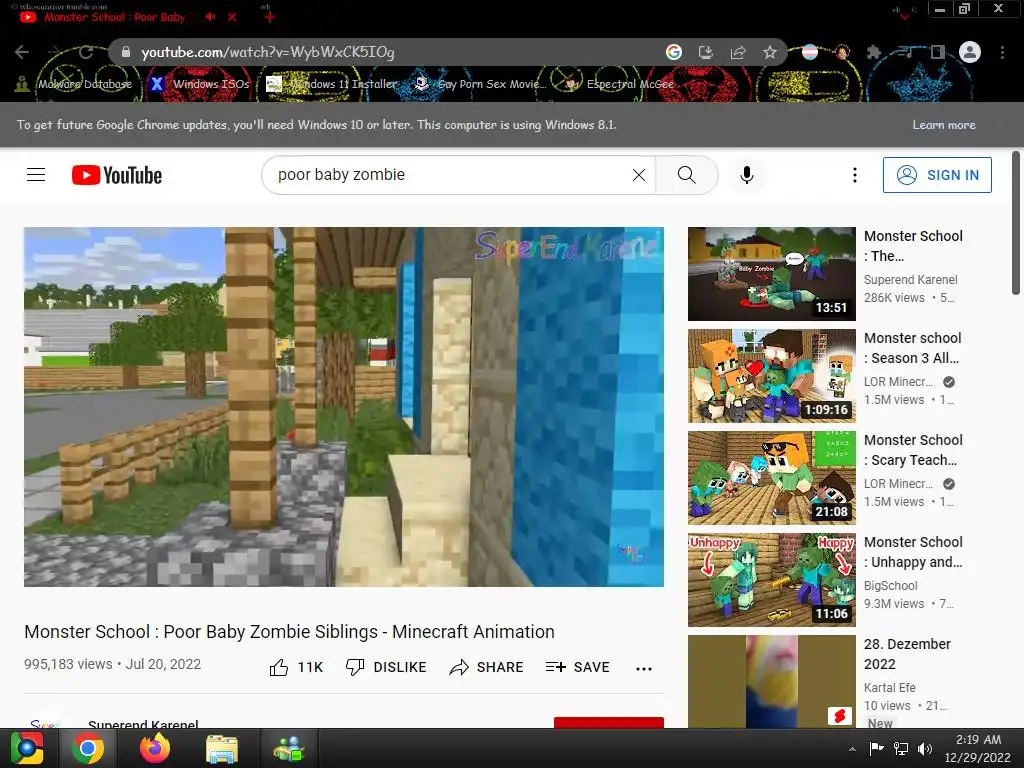The width and height of the screenshot is (1024, 768).
Task: Start voice search with the microphone
Action: tap(746, 175)
